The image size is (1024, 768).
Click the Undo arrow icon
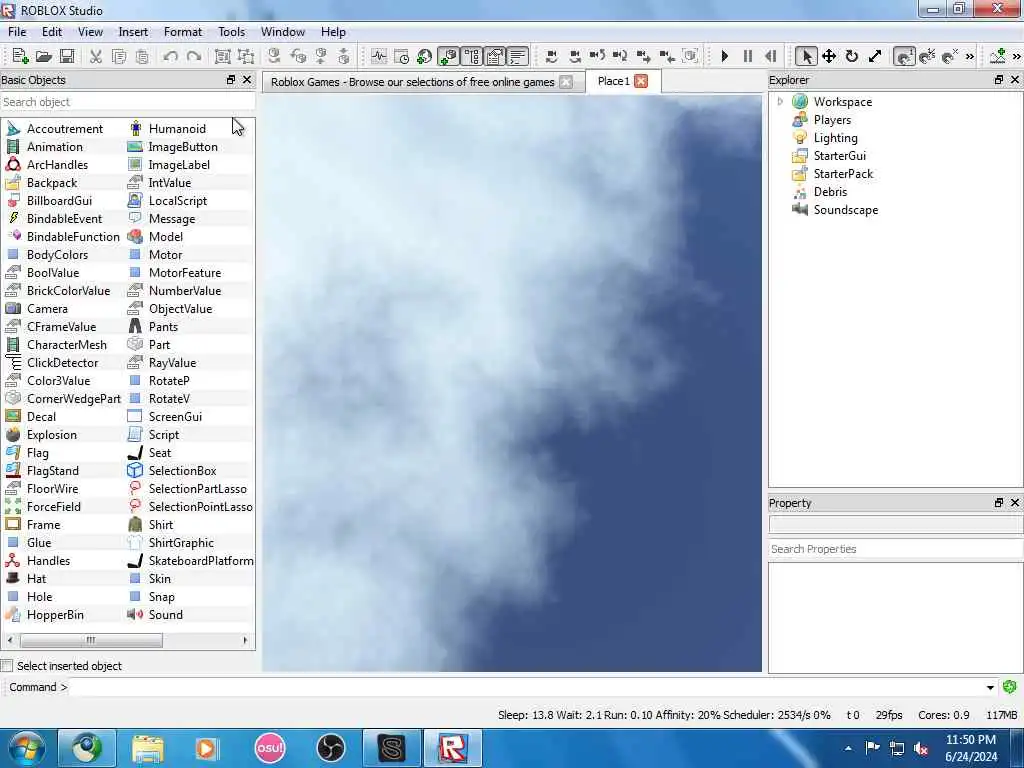point(170,56)
